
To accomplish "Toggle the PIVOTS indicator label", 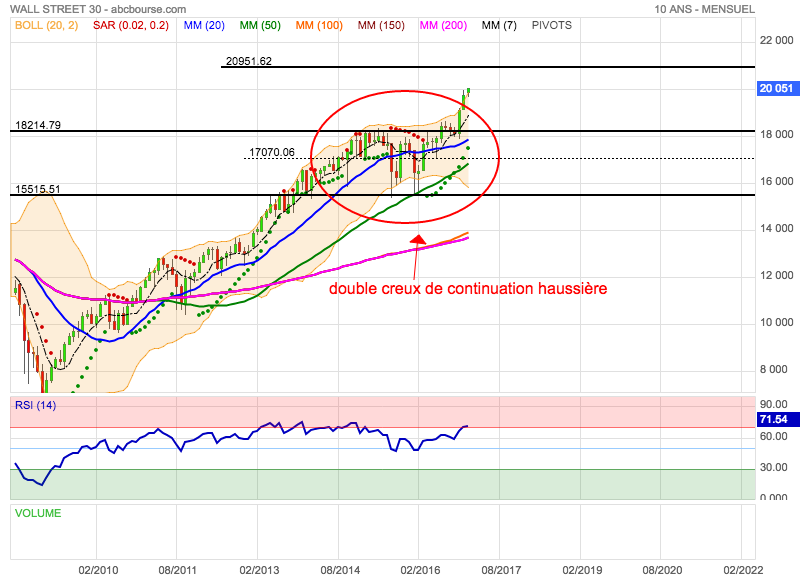I will pos(552,26).
